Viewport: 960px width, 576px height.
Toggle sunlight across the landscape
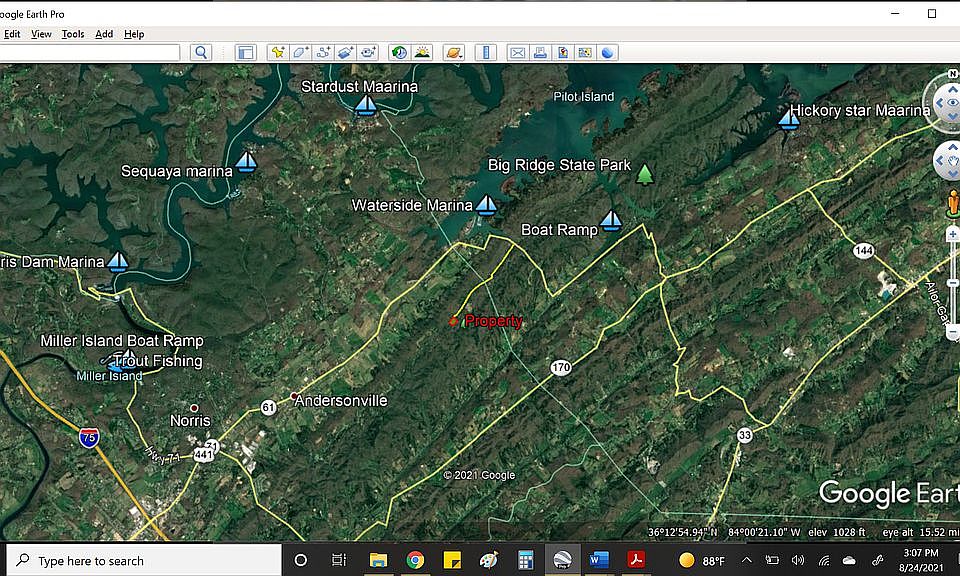click(x=422, y=53)
